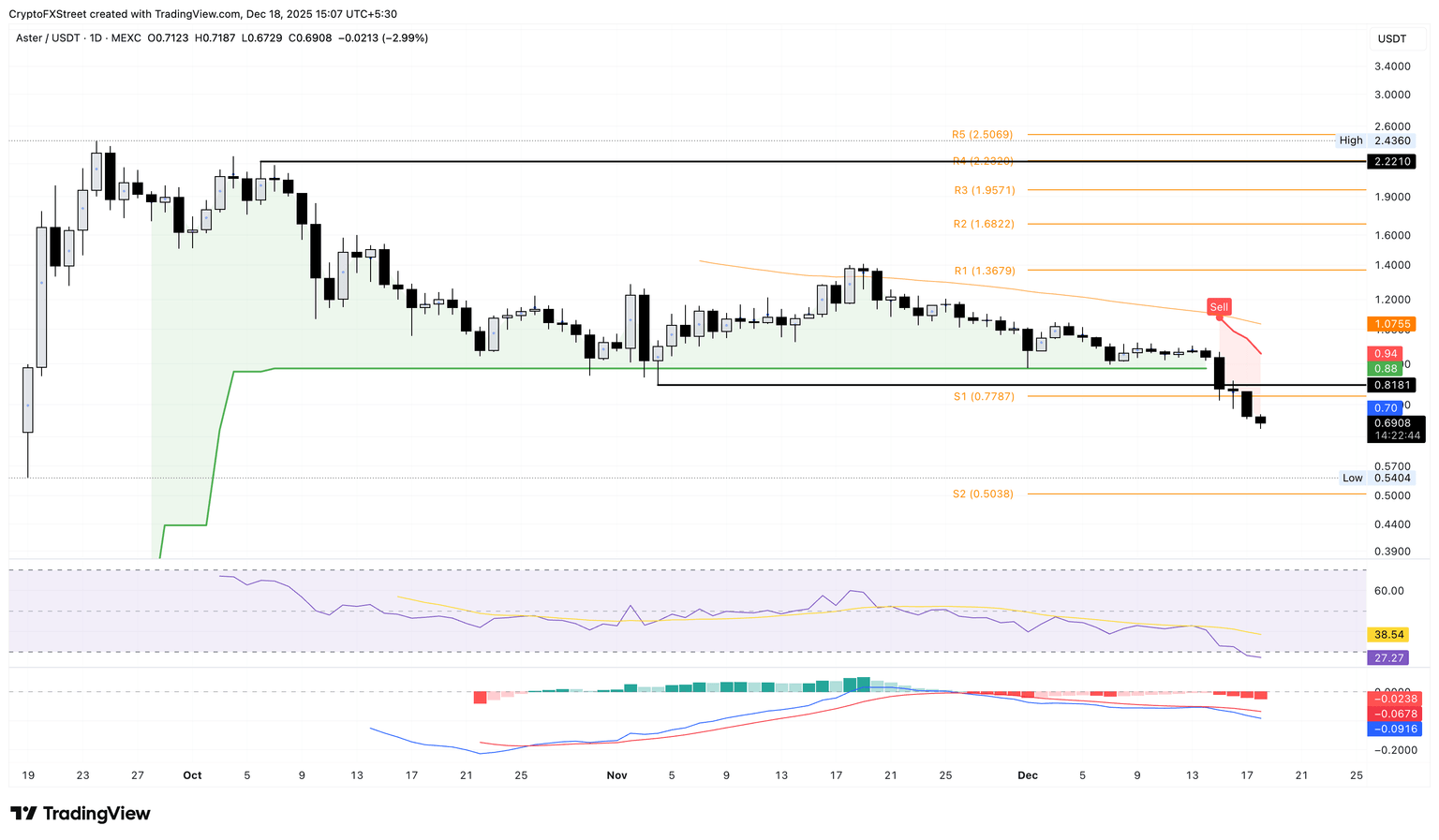Image resolution: width=1439 pixels, height=840 pixels.
Task: Click the red Sell signal marker
Action: pos(1218,306)
